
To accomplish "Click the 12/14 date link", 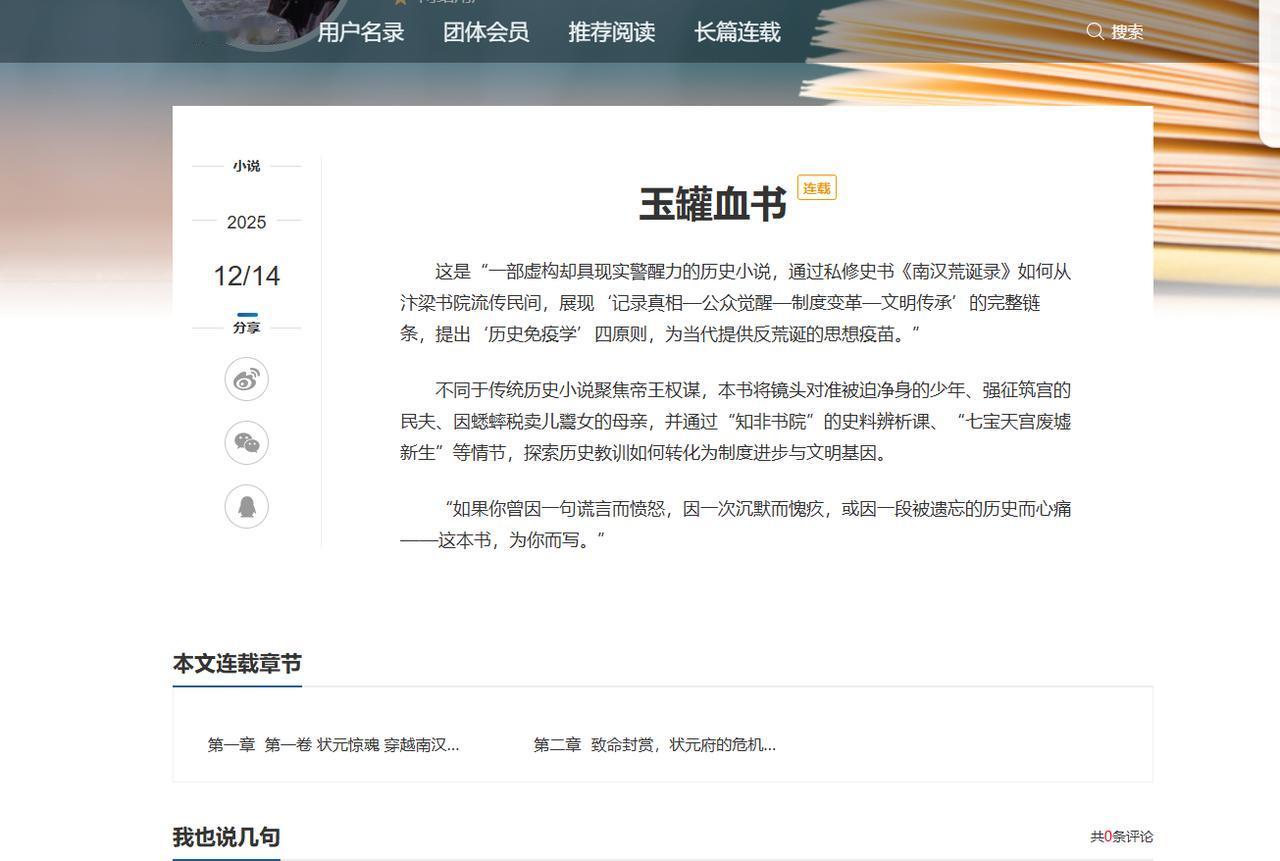I will 246,275.
